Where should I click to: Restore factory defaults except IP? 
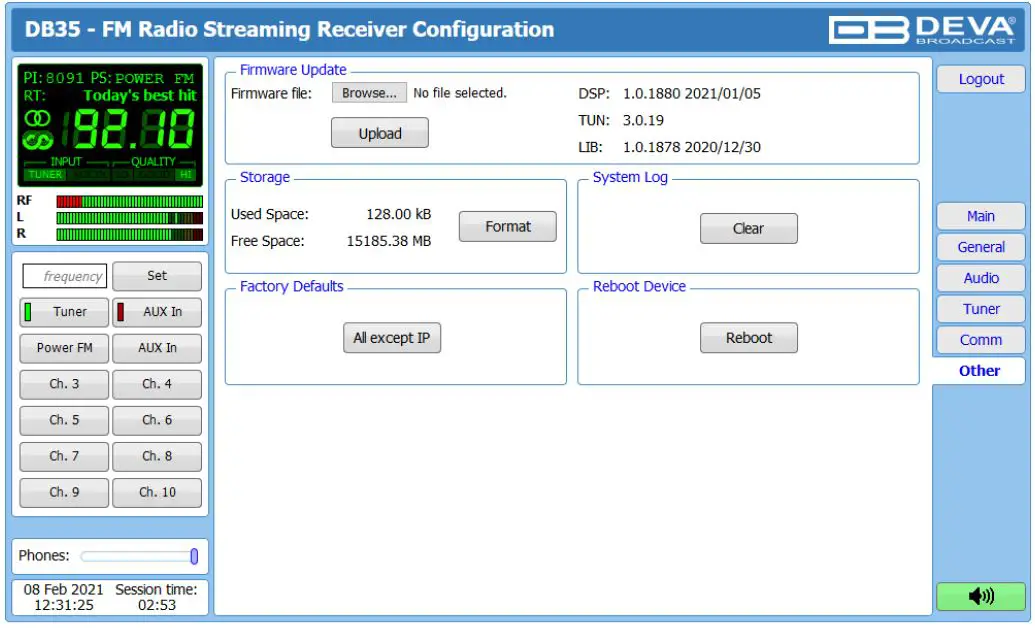[392, 337]
